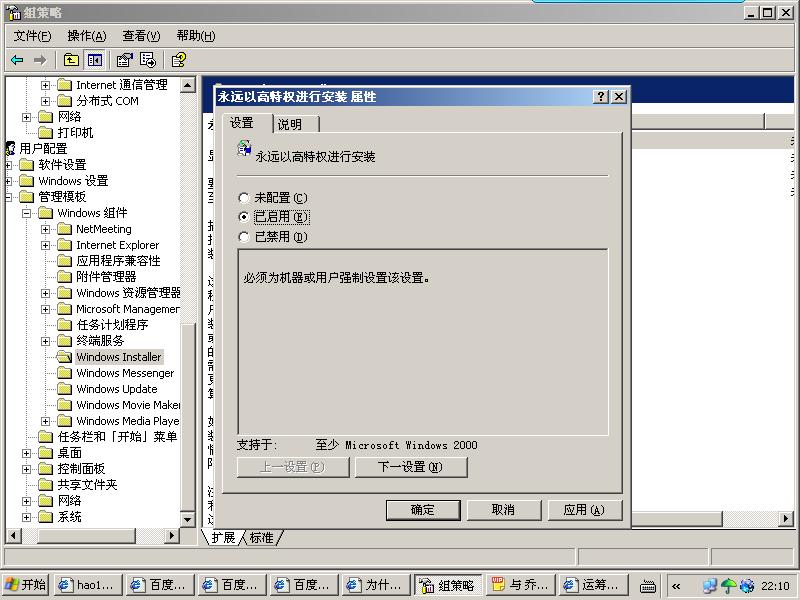Click the 下一设置 button
Viewport: 800px width, 600px height.
tap(410, 467)
